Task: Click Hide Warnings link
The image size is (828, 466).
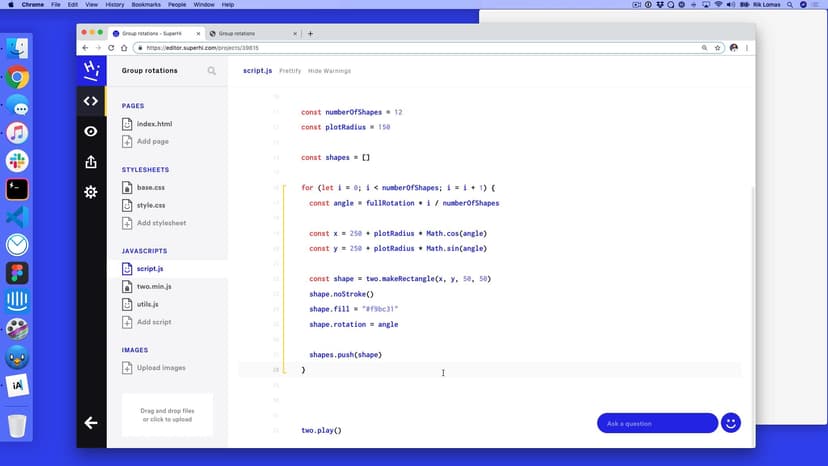Action: (x=329, y=71)
